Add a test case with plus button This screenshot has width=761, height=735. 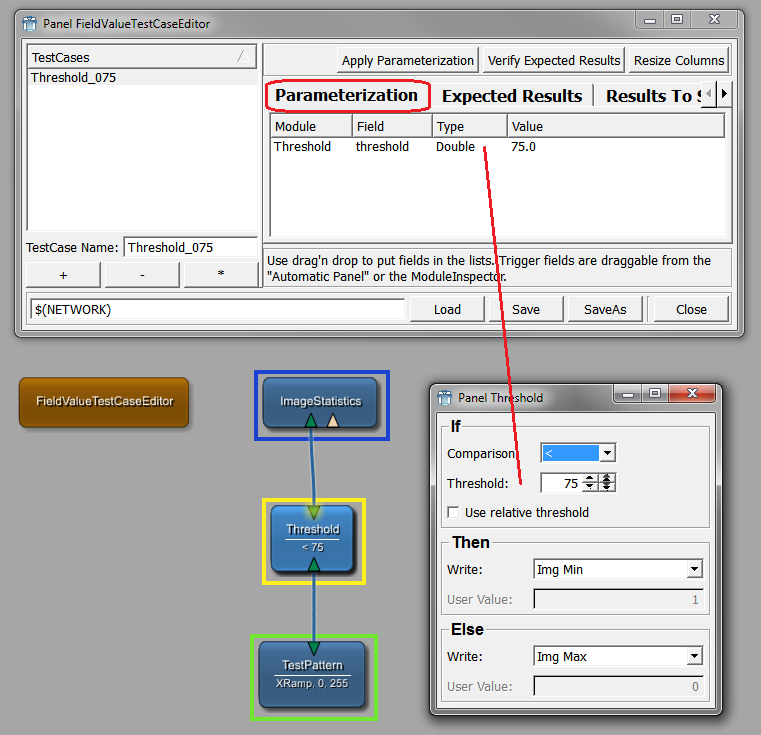63,274
